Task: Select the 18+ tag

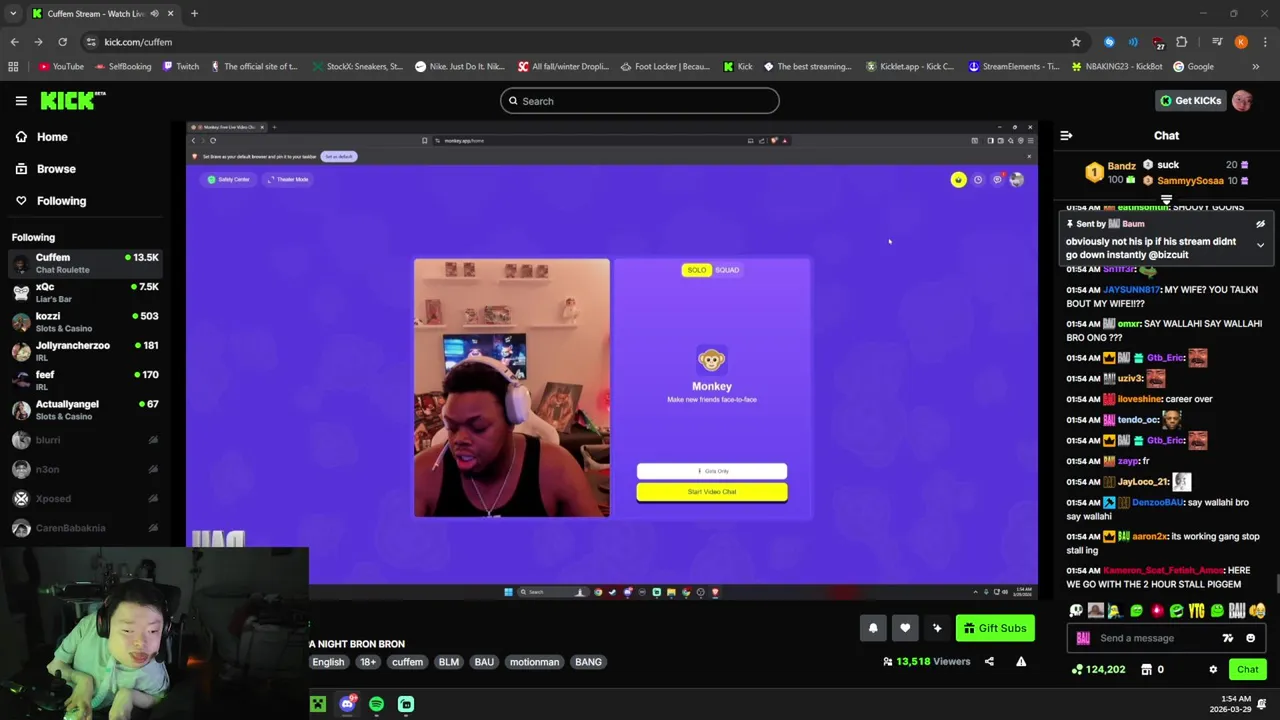Action: point(368,662)
